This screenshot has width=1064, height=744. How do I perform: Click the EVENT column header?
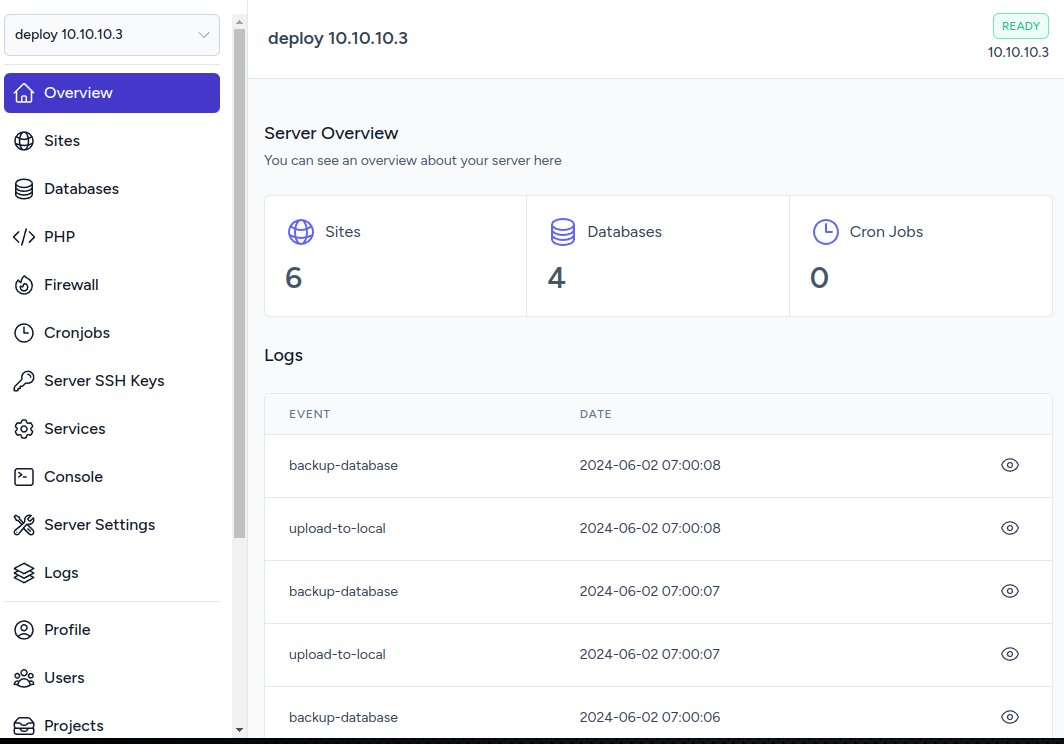309,414
